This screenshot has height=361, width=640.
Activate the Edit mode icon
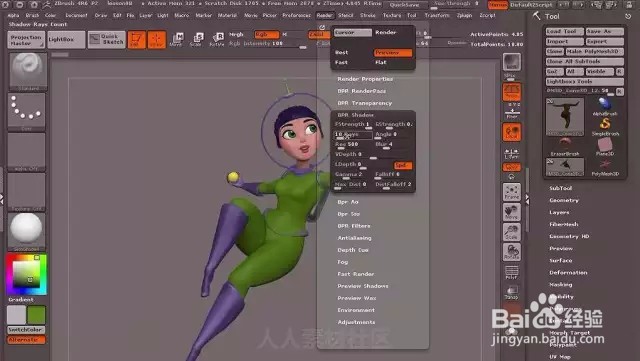pos(136,40)
